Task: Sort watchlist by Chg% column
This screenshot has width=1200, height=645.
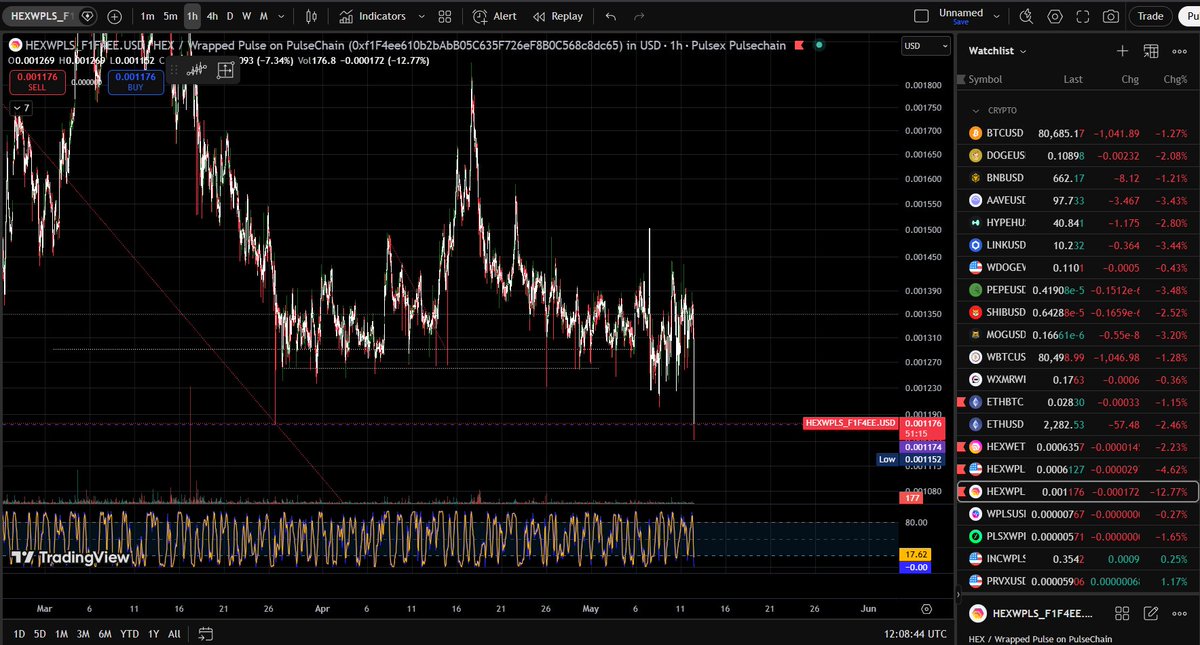Action: click(x=1175, y=79)
